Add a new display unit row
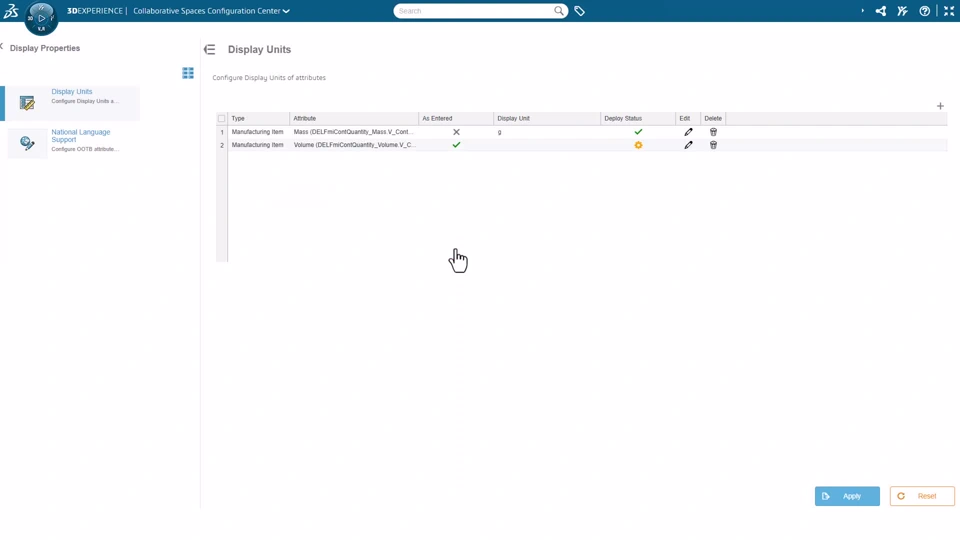 coord(940,106)
